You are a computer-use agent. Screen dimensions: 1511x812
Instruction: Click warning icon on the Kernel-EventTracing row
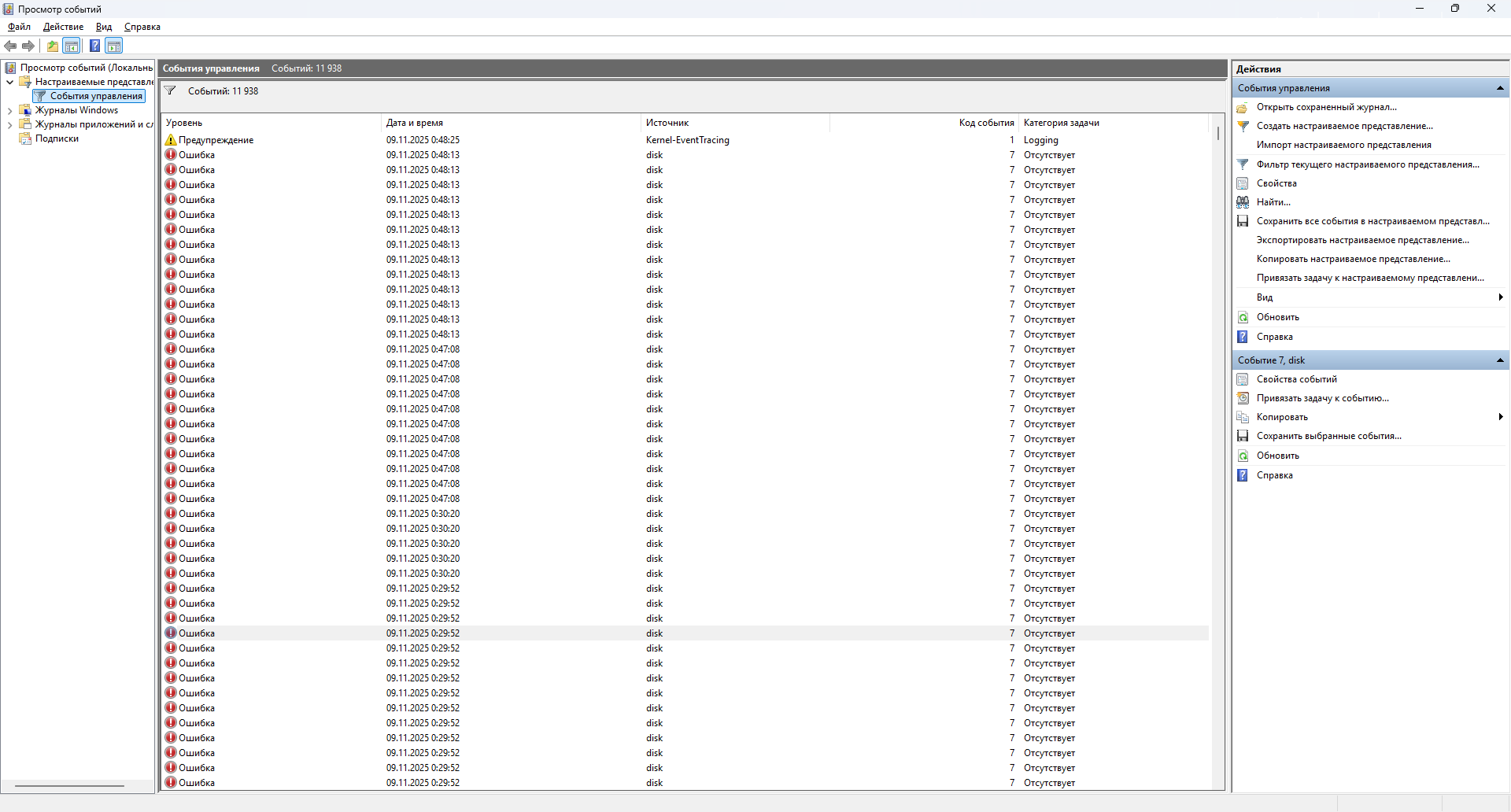171,140
